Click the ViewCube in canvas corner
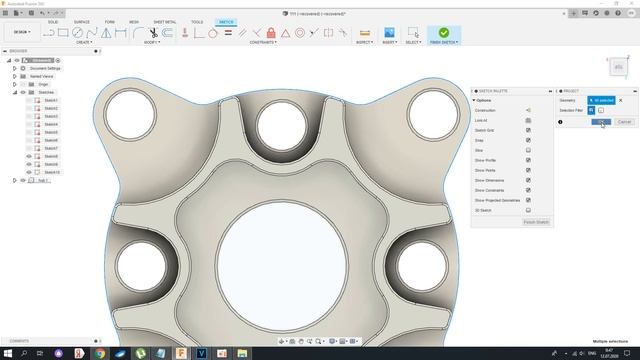The width and height of the screenshot is (640, 360). tap(618, 67)
